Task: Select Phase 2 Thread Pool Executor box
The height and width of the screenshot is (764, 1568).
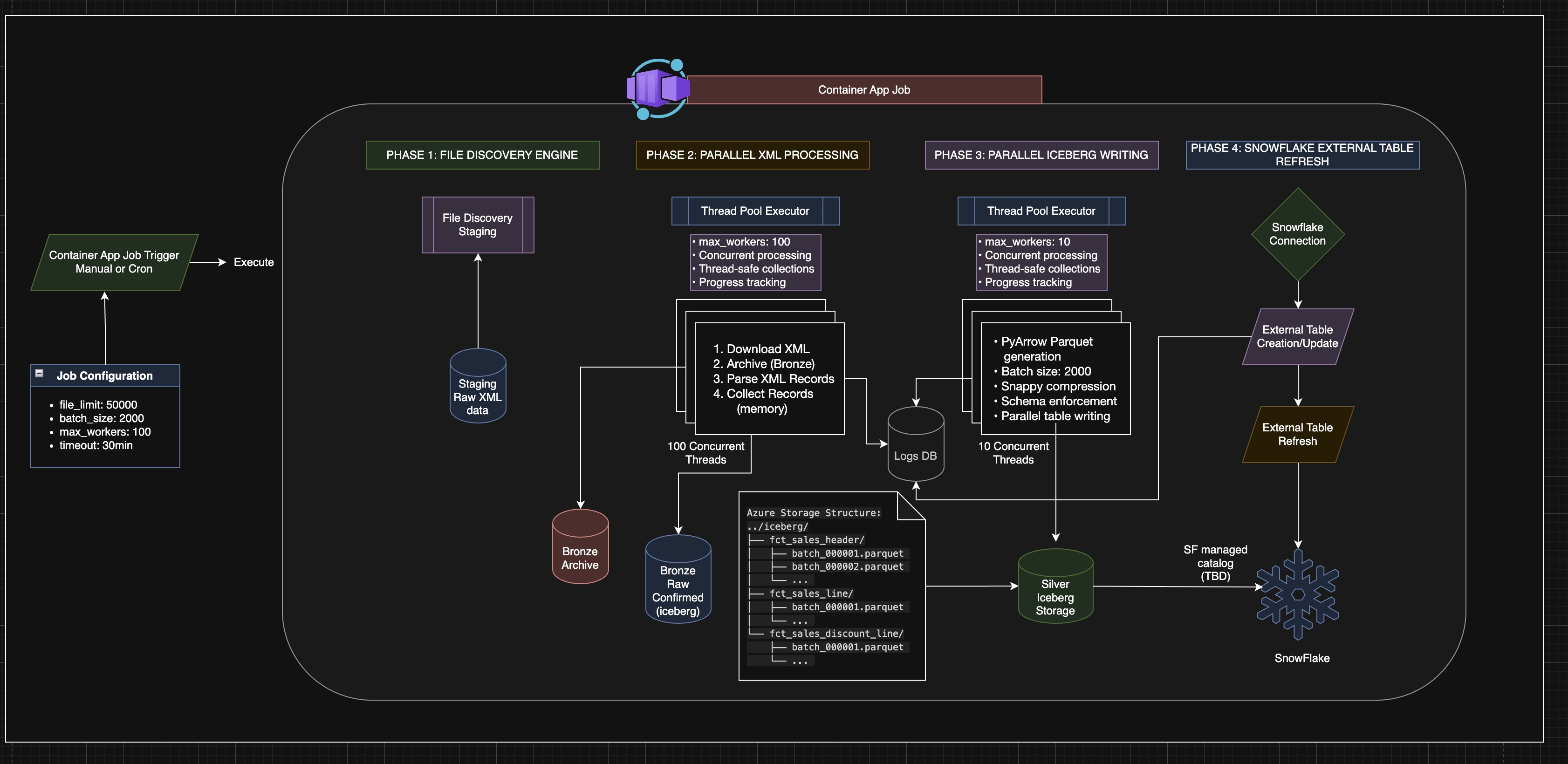Action: pyautogui.click(x=755, y=211)
